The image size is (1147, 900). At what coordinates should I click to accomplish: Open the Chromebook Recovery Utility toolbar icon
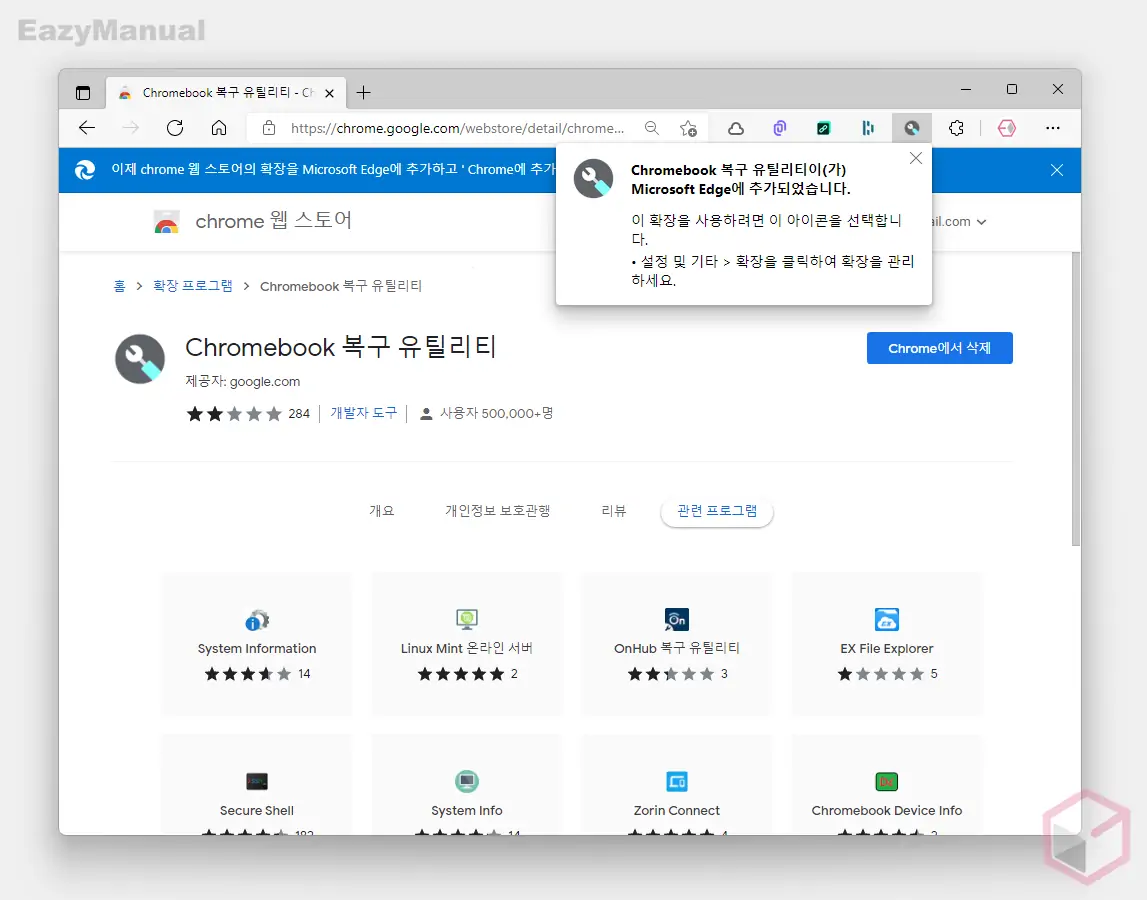(911, 128)
